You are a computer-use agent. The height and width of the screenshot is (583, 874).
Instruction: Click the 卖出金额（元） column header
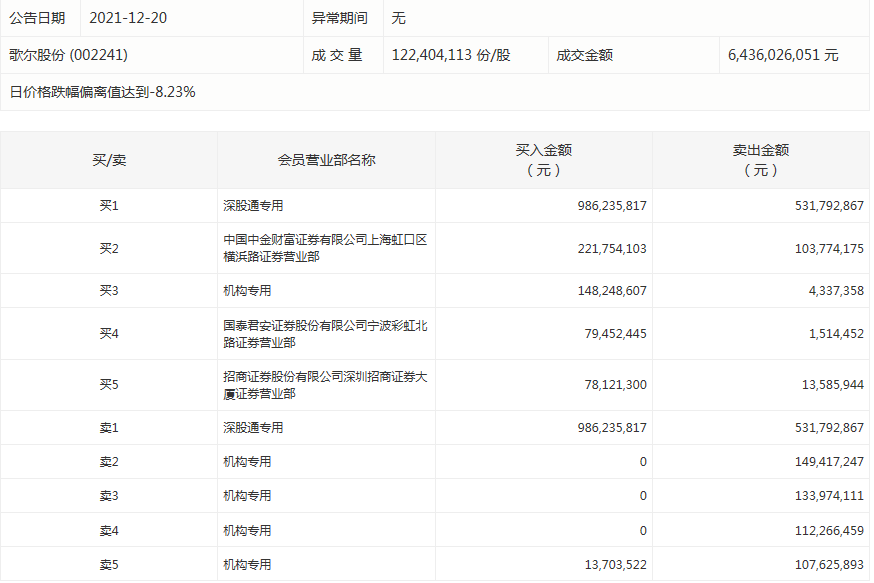click(x=760, y=160)
